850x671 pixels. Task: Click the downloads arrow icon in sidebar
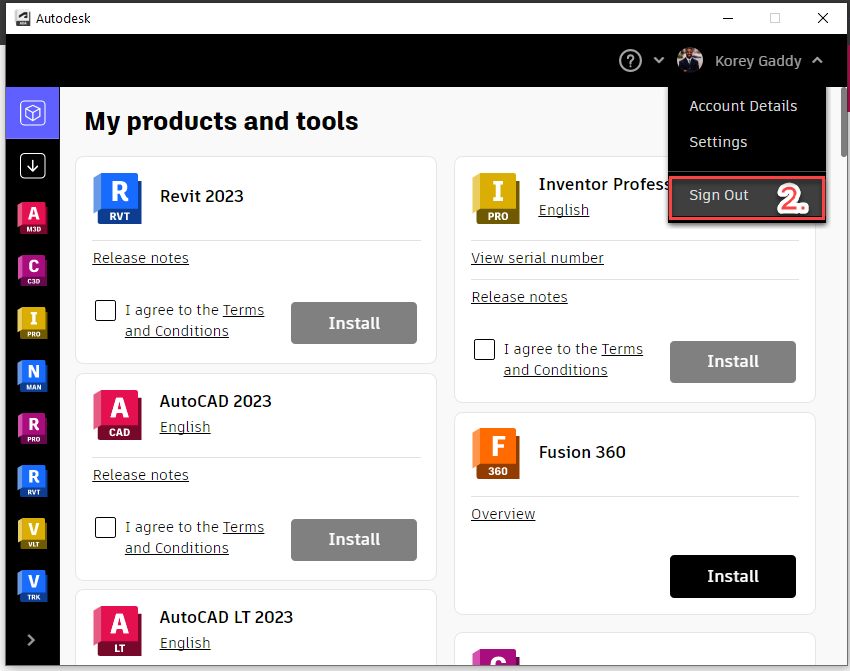pyautogui.click(x=32, y=165)
